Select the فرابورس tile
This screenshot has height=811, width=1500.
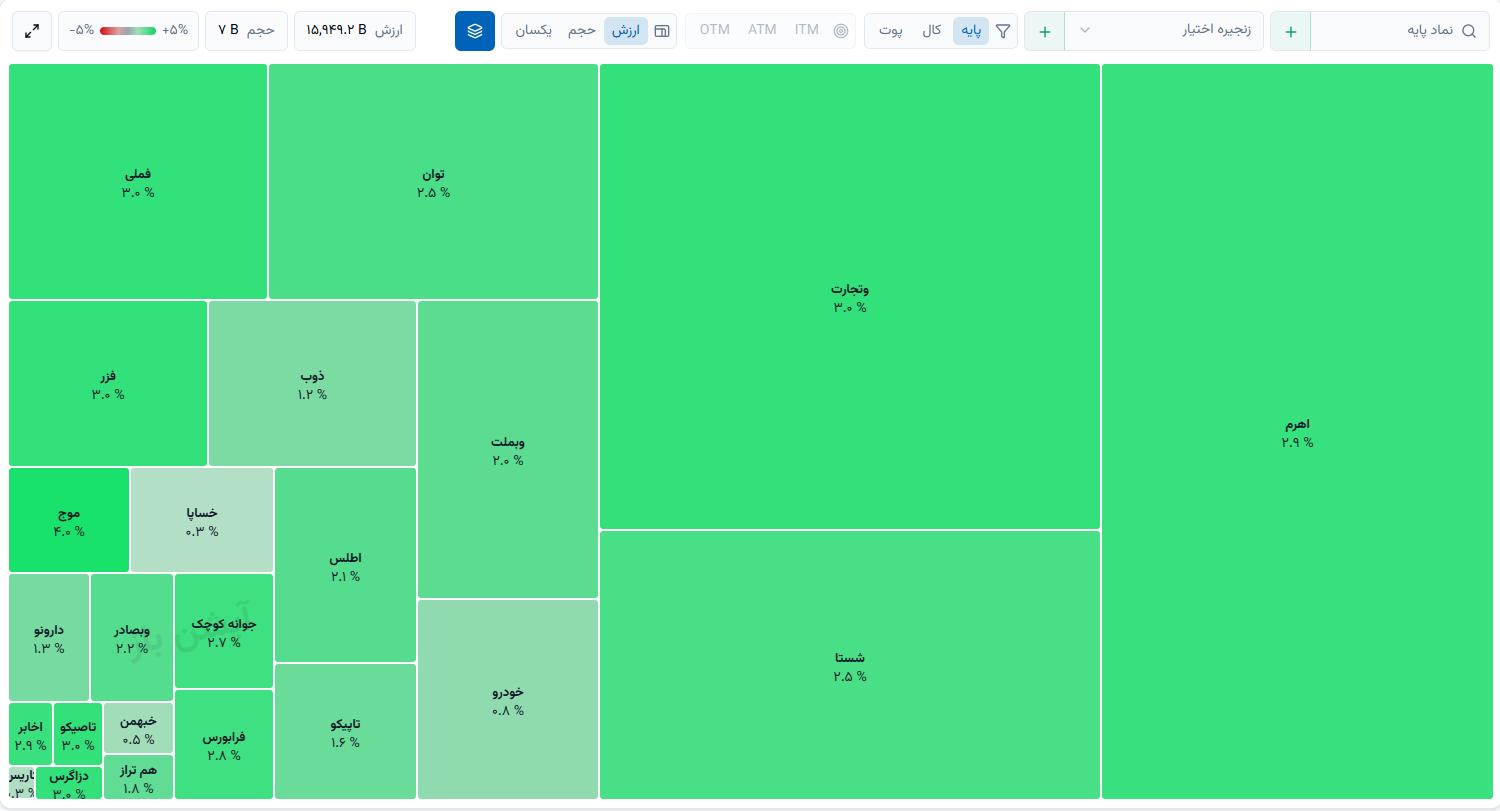tap(224, 744)
